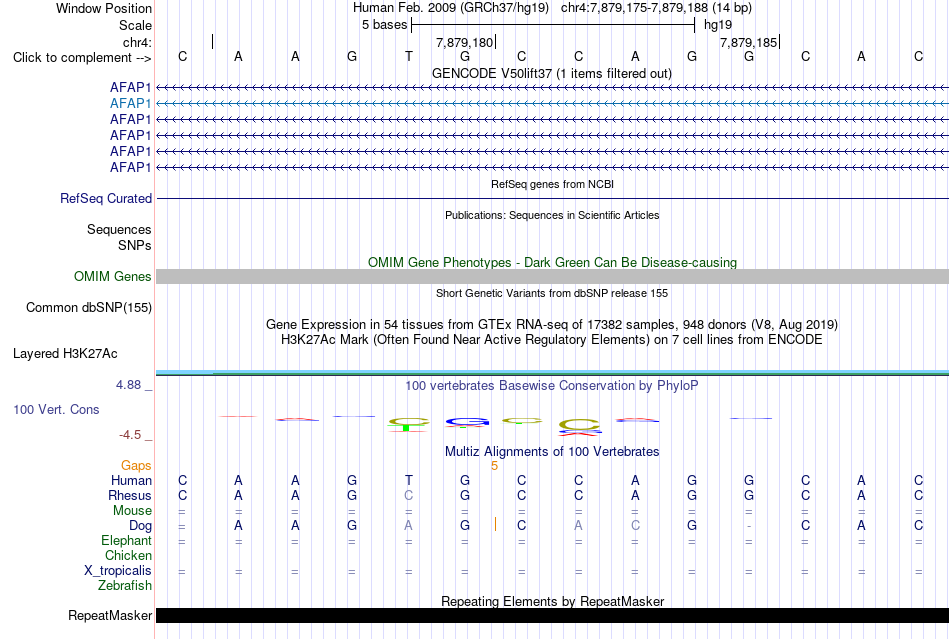Select the Window Position label

coord(104,8)
